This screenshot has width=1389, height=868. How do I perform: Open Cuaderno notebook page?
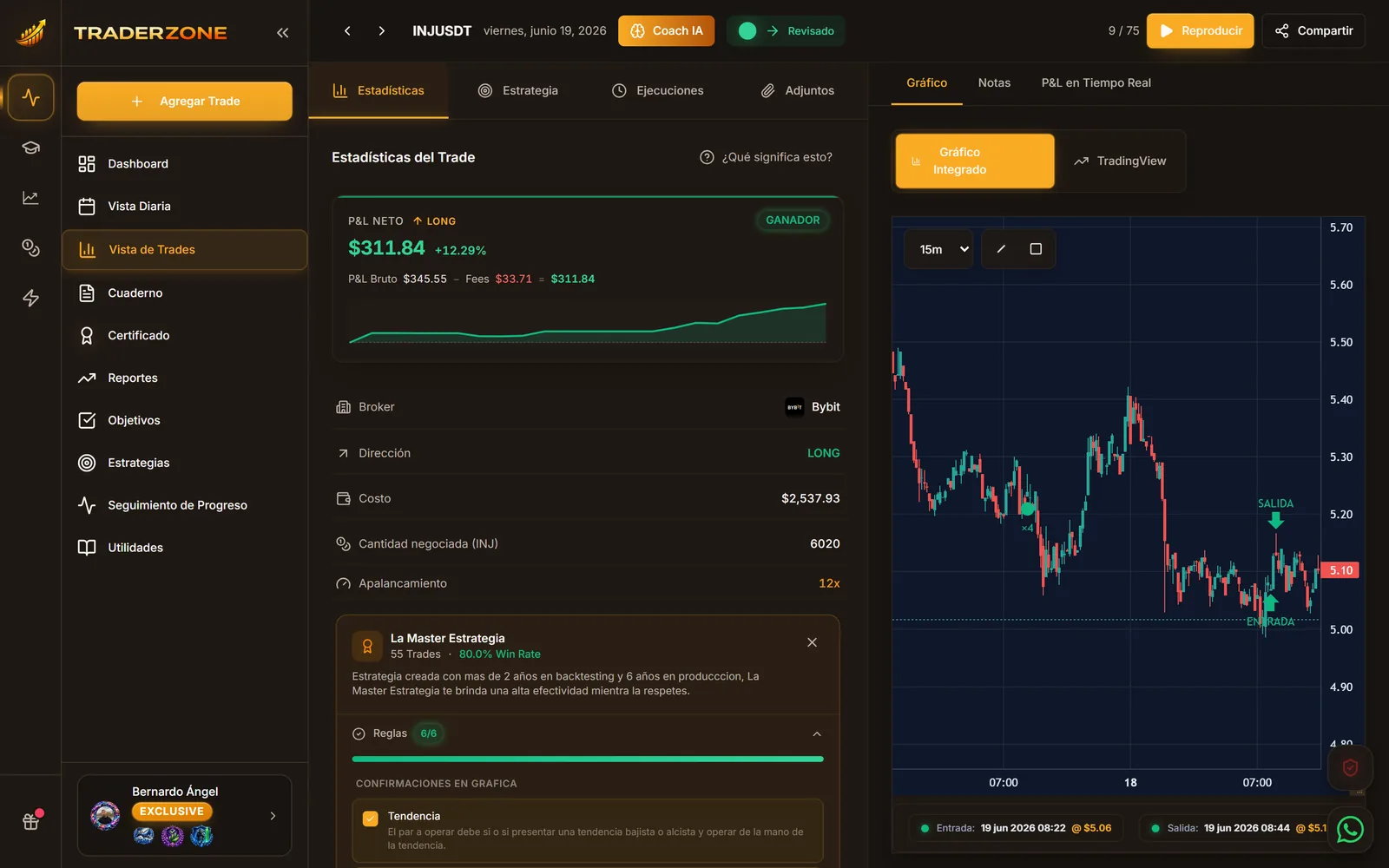click(184, 293)
